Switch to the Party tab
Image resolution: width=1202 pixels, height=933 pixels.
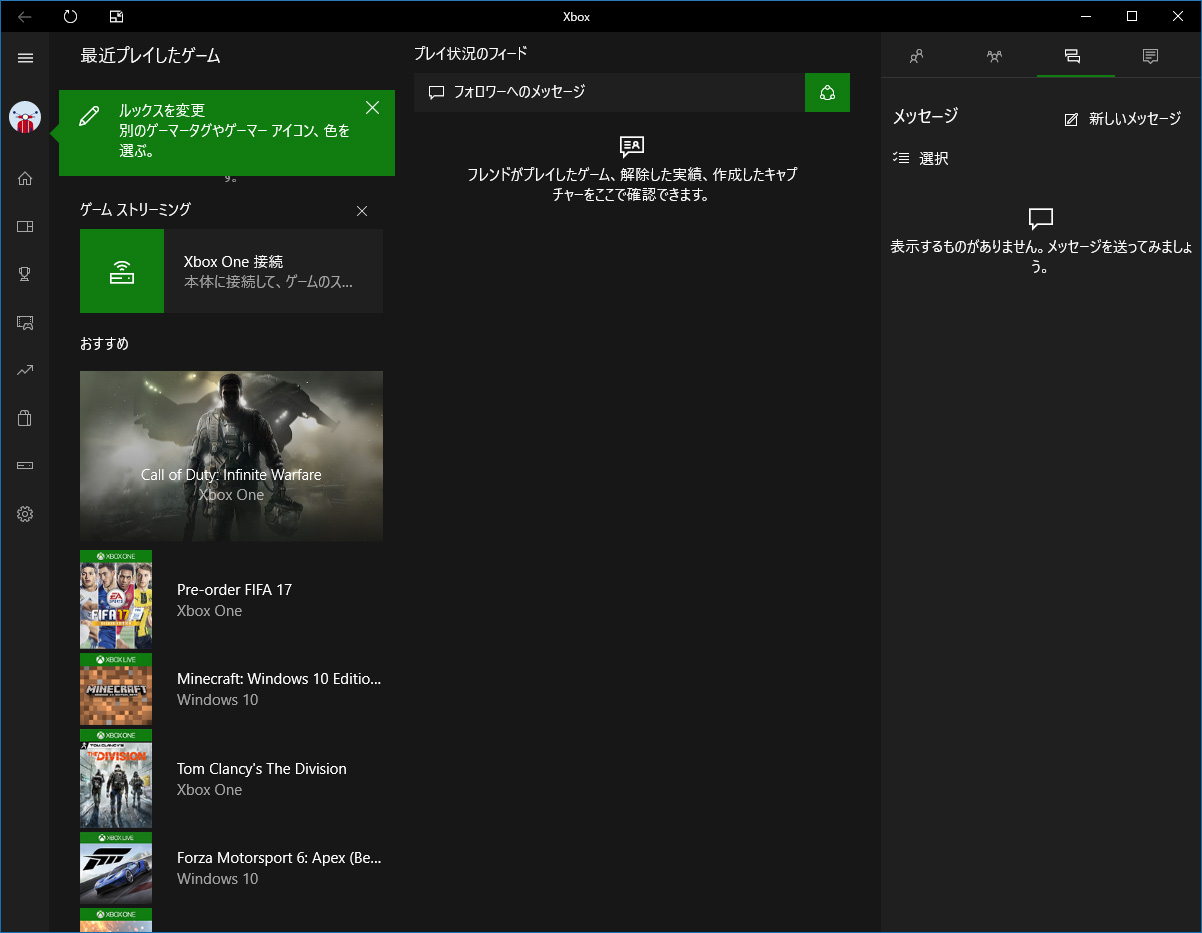click(x=994, y=56)
